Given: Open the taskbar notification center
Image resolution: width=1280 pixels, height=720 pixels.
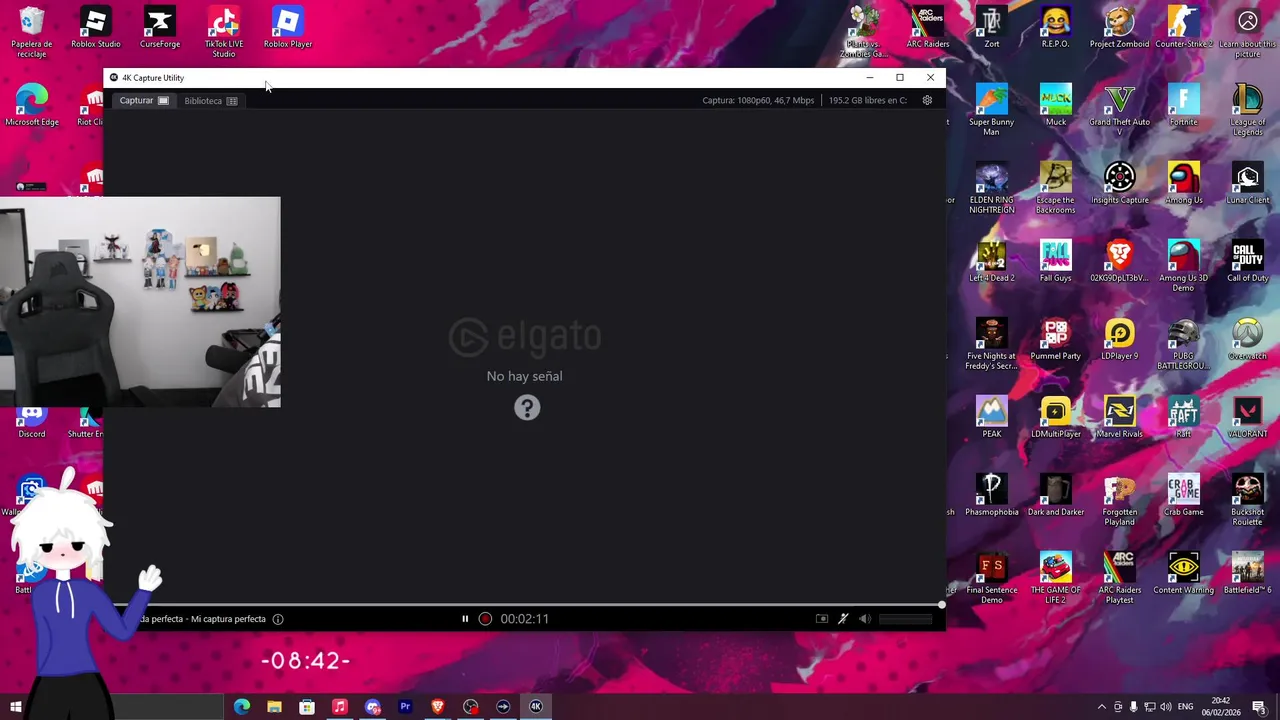Looking at the screenshot, I should coord(1259,707).
